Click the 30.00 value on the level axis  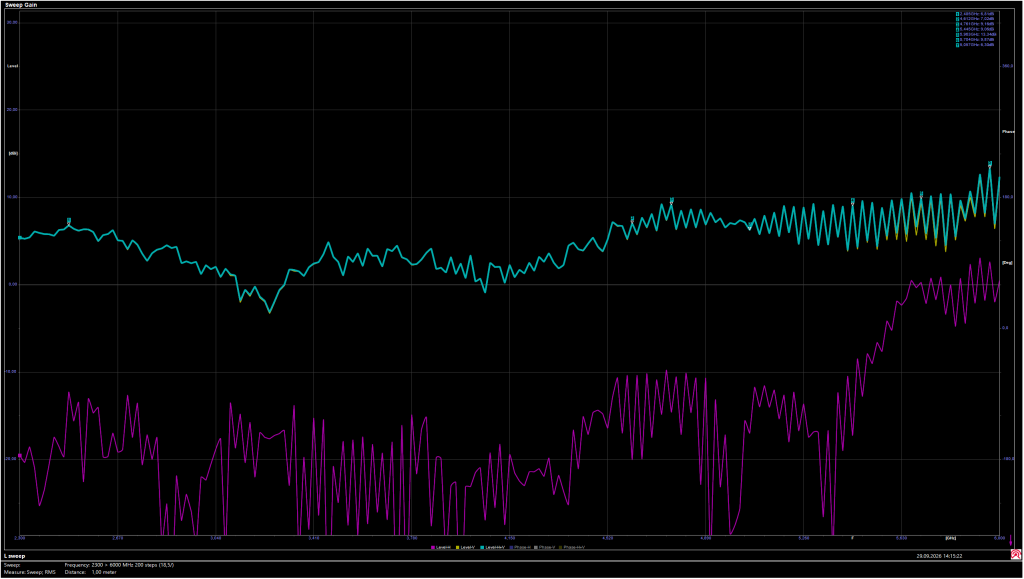click(12, 22)
